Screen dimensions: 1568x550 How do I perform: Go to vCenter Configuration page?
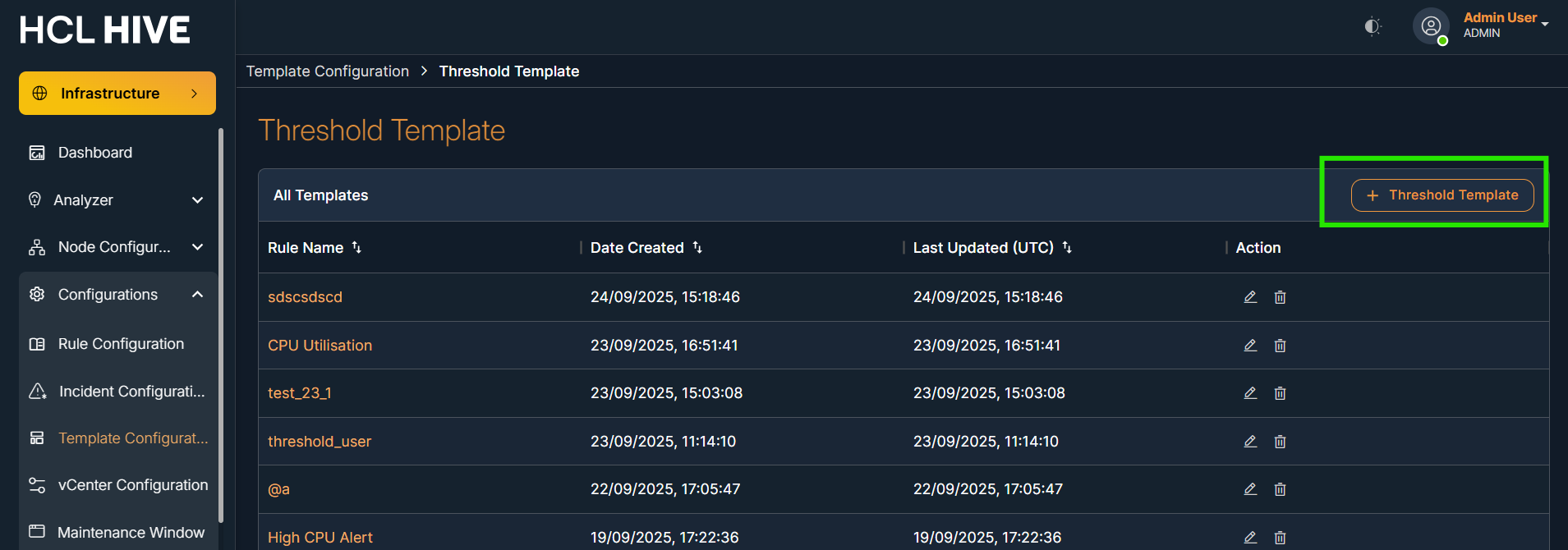point(132,485)
